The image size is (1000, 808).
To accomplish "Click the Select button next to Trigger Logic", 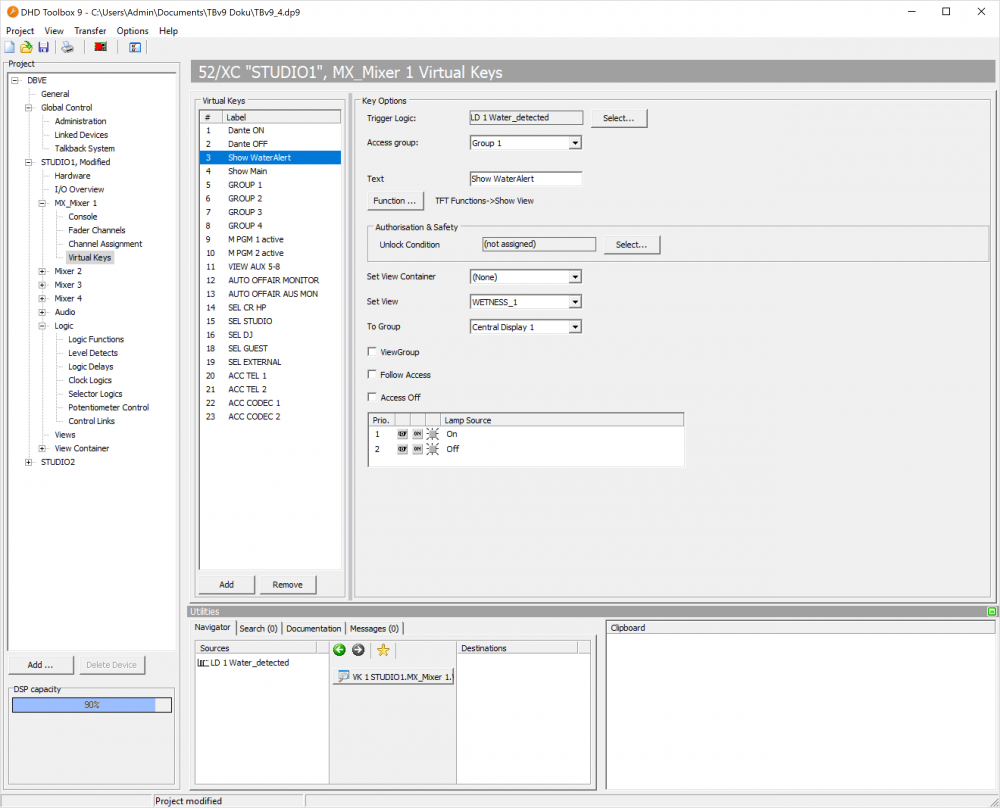I will (x=618, y=117).
